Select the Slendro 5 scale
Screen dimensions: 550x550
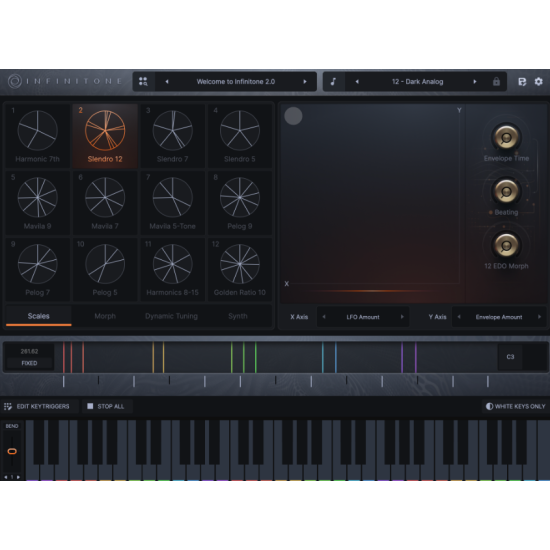(240, 136)
